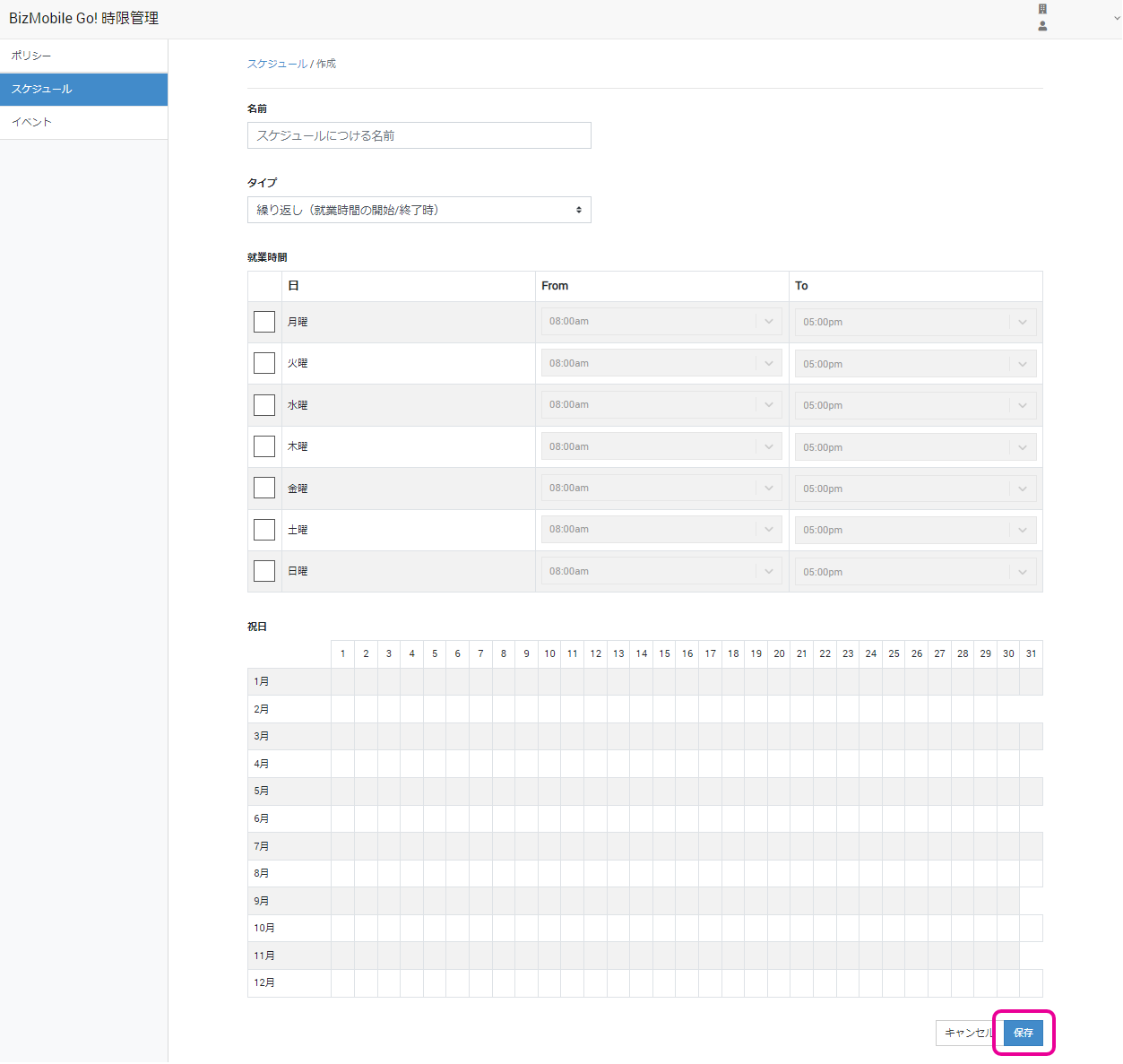
Task: Click the building icon in the header
Action: 1042,9
